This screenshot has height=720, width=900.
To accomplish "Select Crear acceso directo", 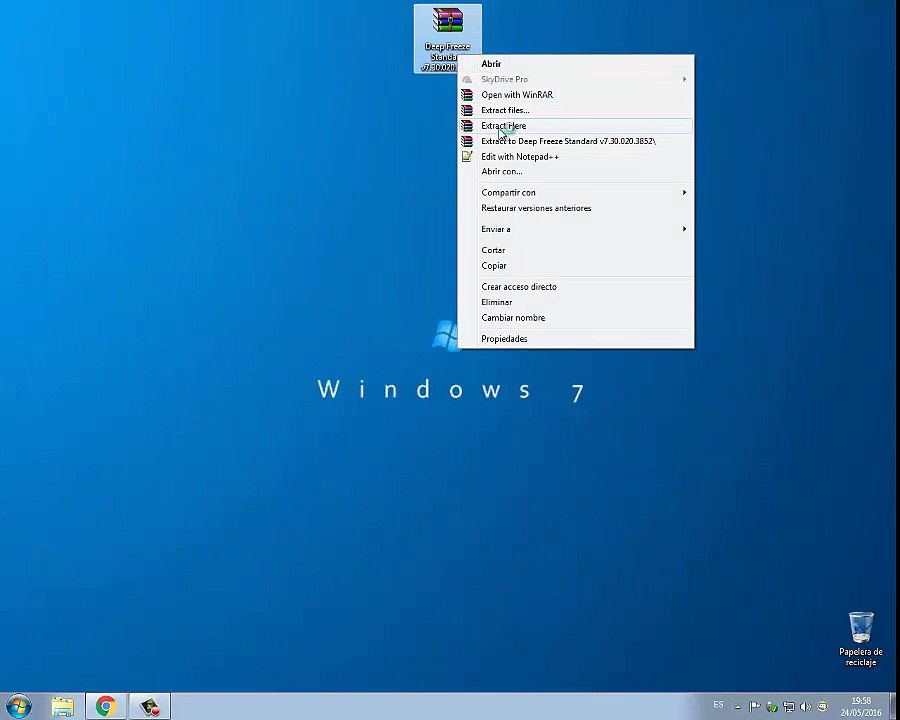I will click(x=576, y=287).
